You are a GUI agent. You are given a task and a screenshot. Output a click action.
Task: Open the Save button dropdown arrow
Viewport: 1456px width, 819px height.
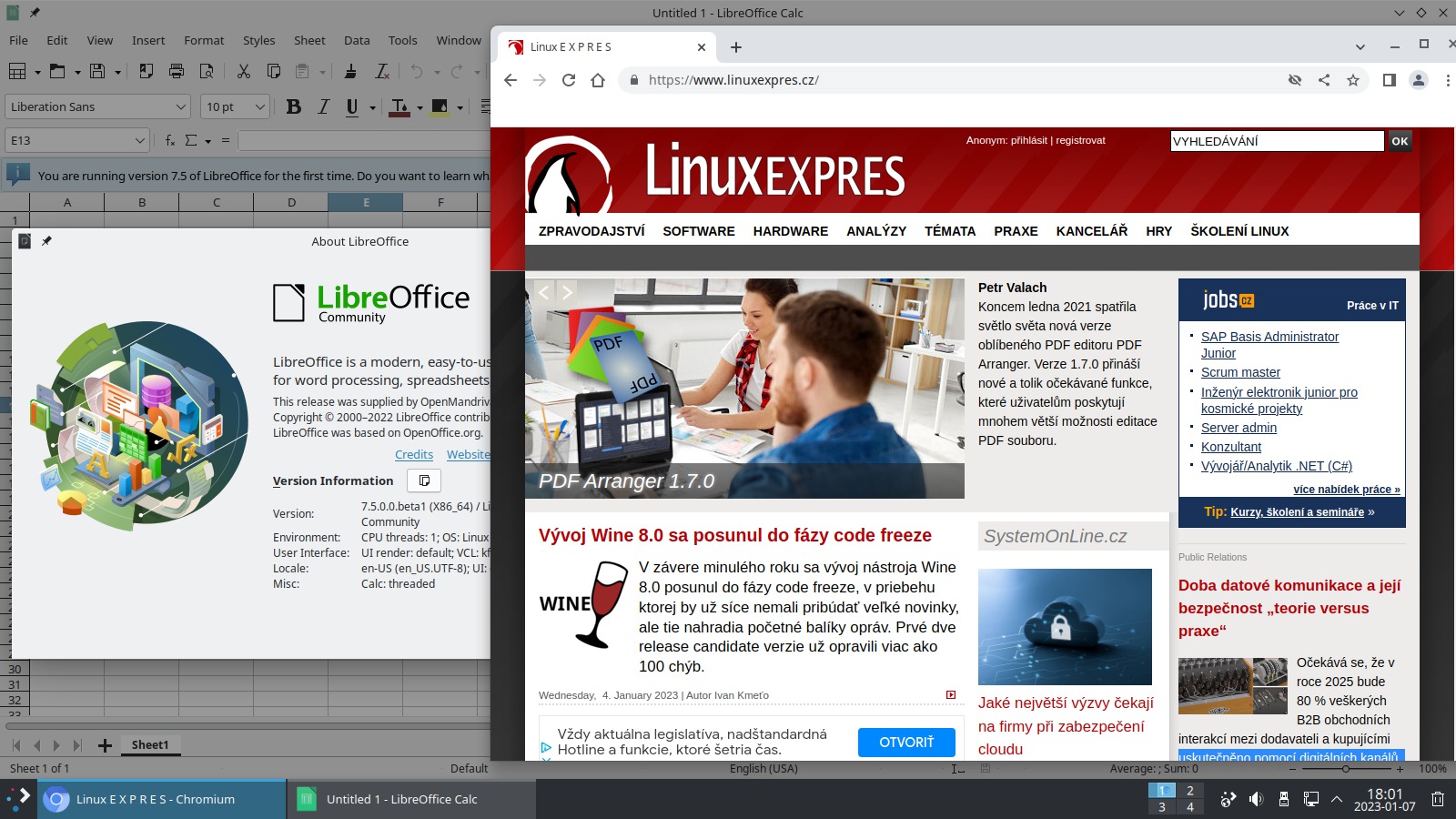(x=117, y=72)
